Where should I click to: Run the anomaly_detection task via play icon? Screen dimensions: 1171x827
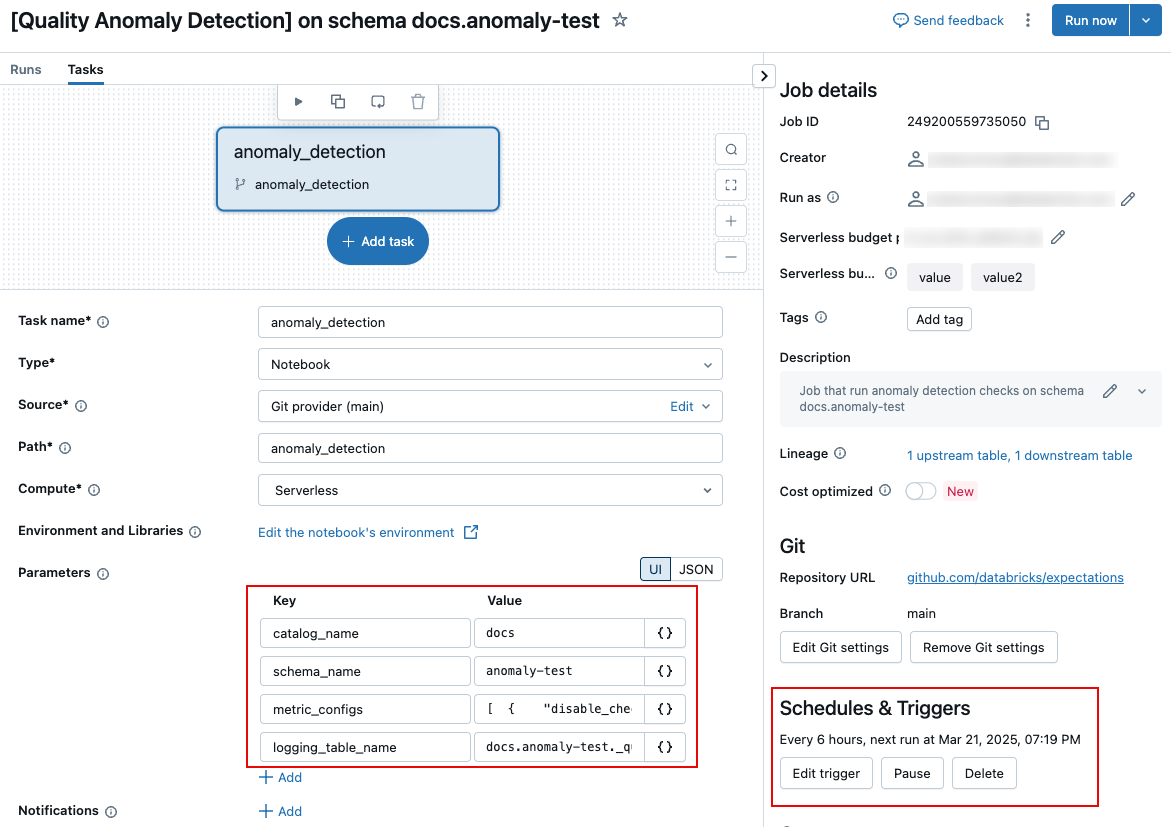coord(298,101)
